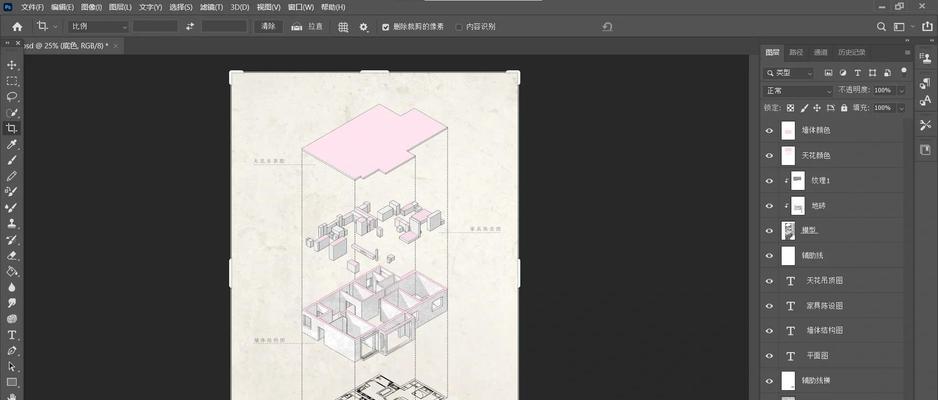Screen dimensions: 938x400
Task: Select the Quick Selection tool
Action: point(11,112)
